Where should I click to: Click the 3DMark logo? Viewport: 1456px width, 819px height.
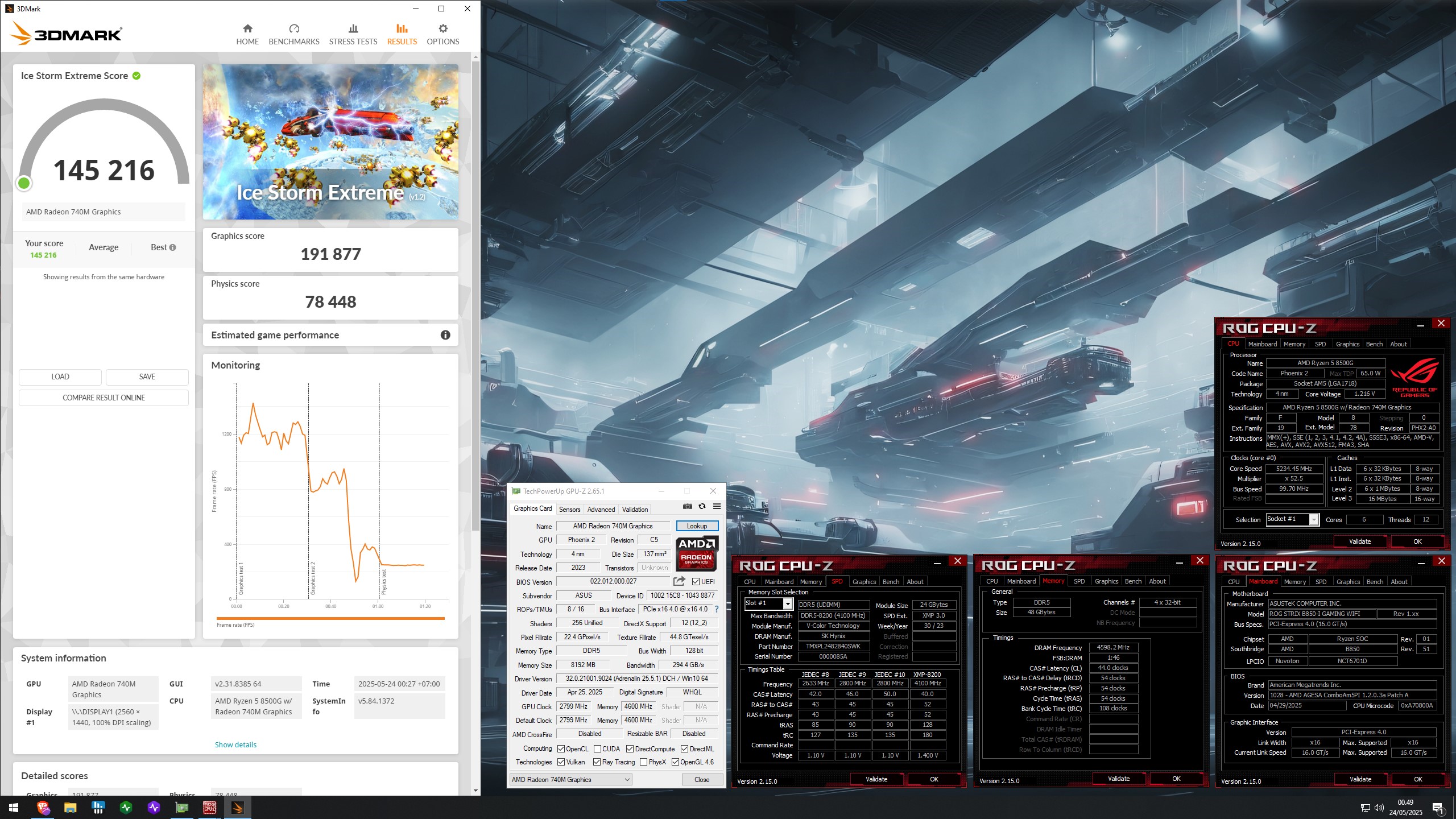[x=67, y=34]
